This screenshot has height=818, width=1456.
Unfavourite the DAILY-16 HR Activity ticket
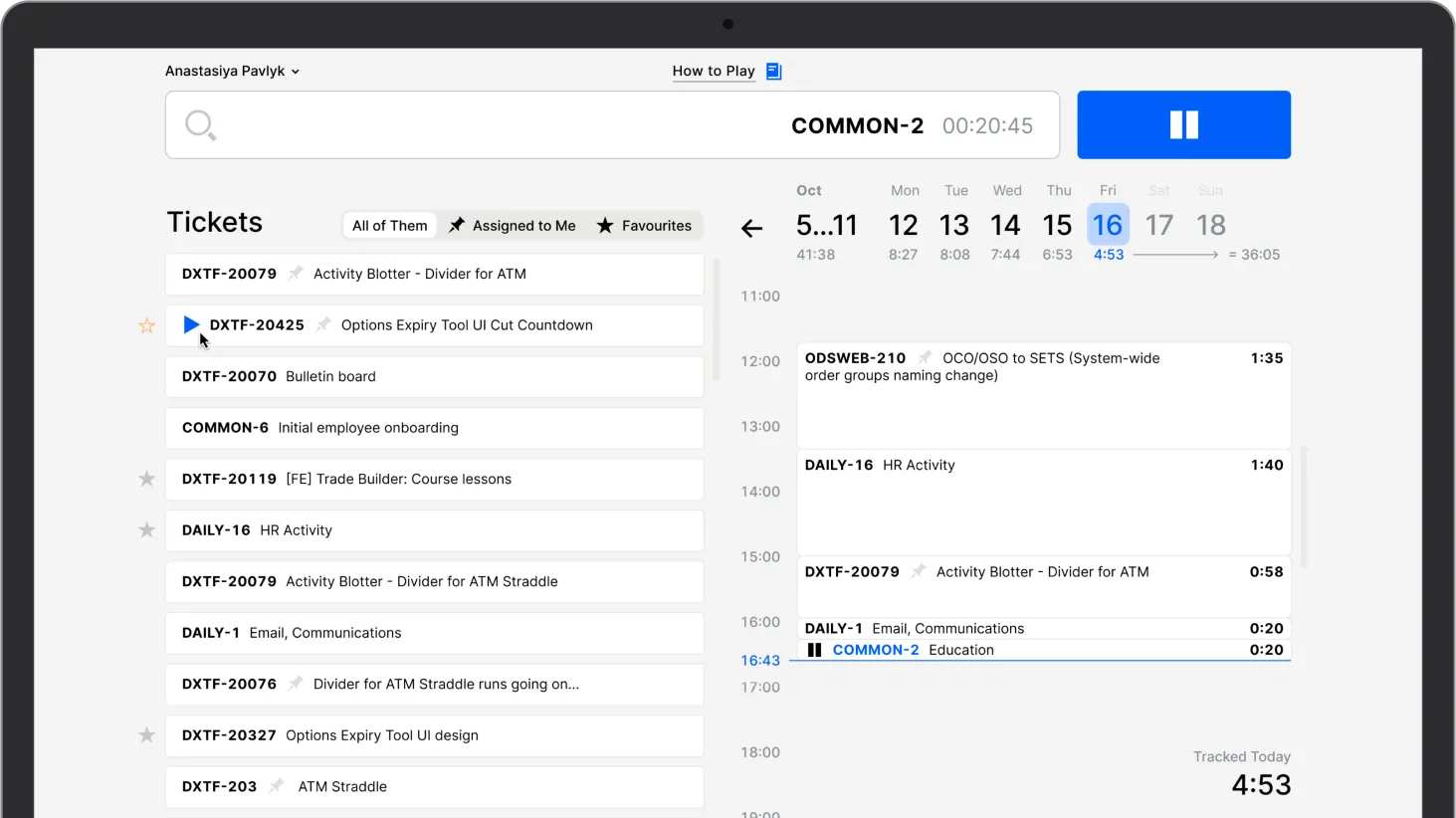pyautogui.click(x=146, y=529)
